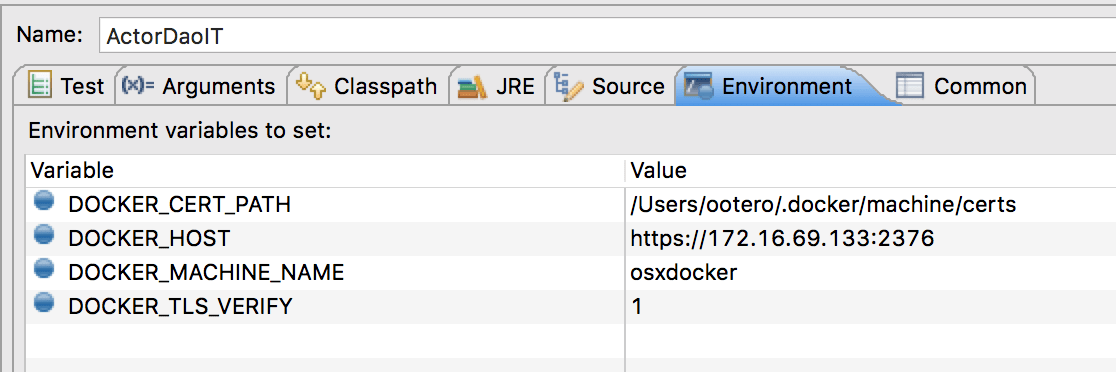Click the blue bullet icon beside DOCKER_CERT_PATH
The image size is (1116, 372).
click(44, 202)
